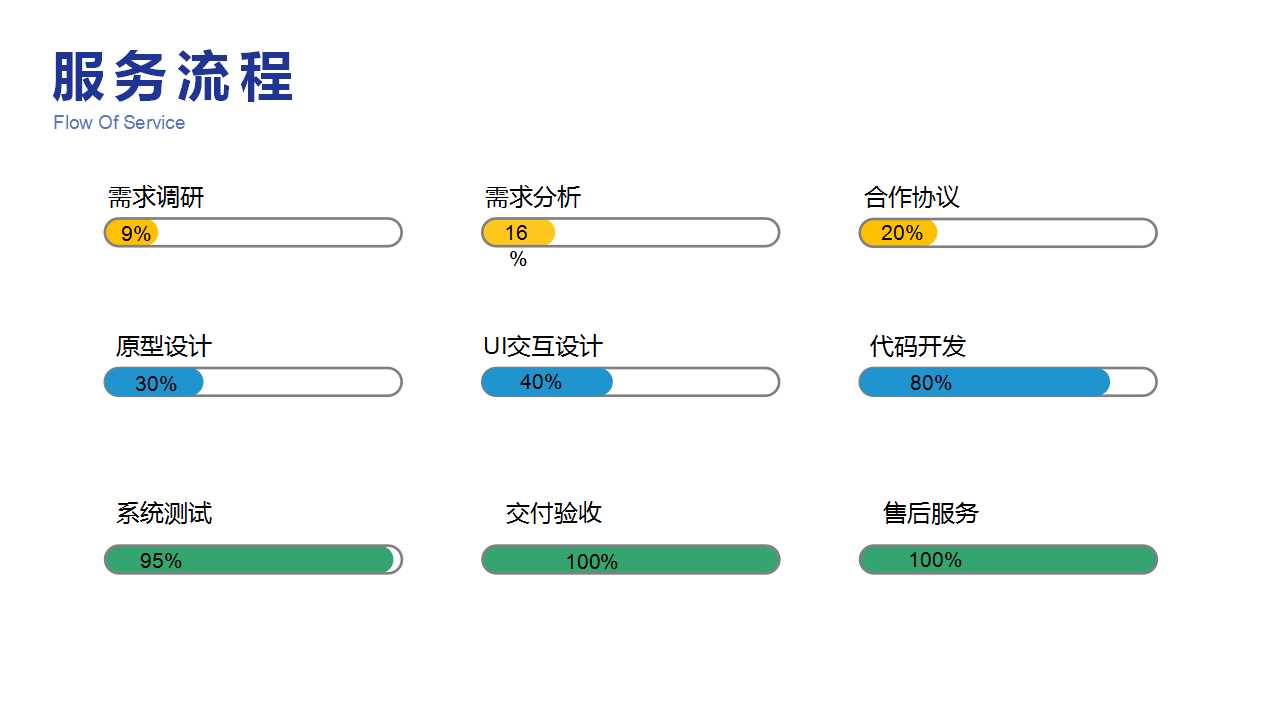Screen dimensions: 1280x720
Task: Select the 合作协议 label
Action: point(912,197)
